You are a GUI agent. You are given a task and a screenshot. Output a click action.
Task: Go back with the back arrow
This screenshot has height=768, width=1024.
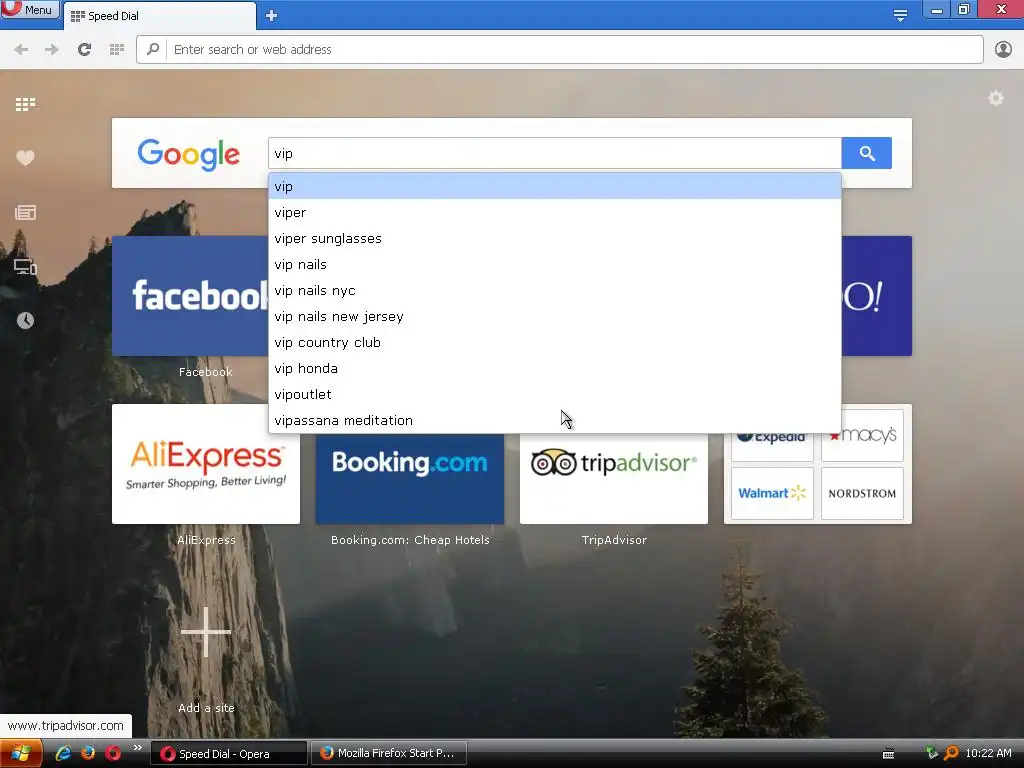point(21,50)
